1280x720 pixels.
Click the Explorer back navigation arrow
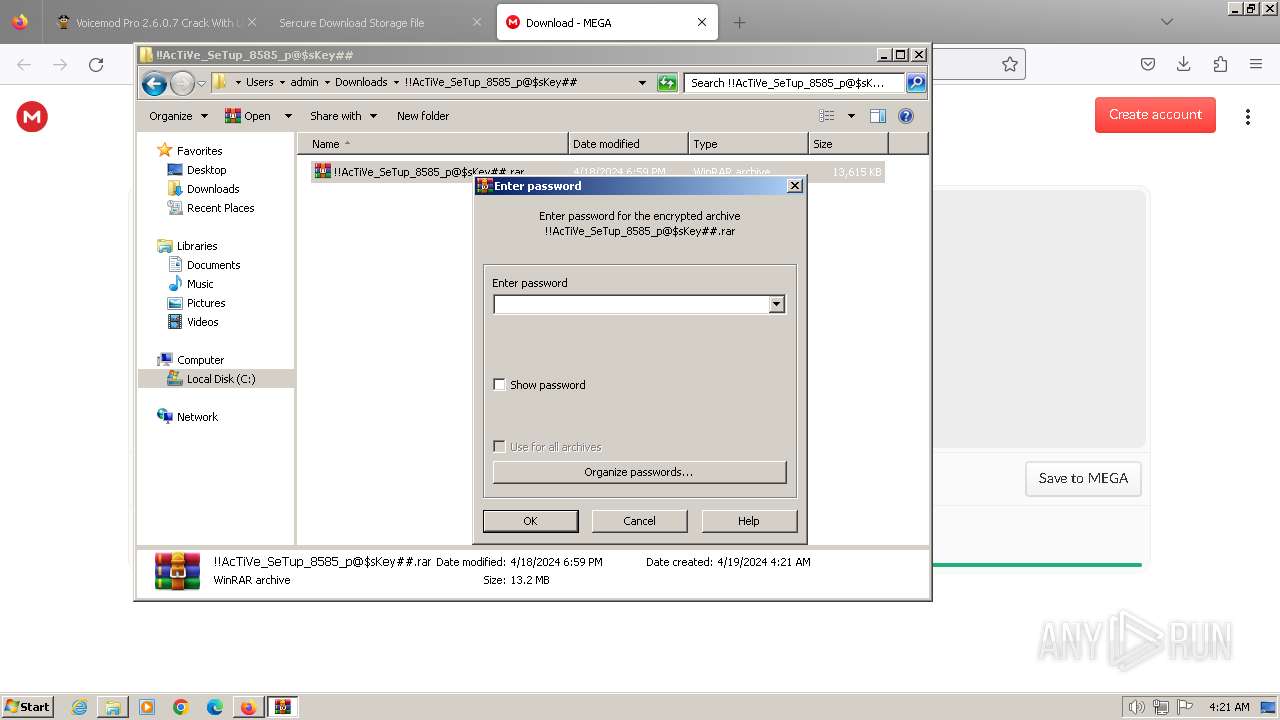(154, 83)
